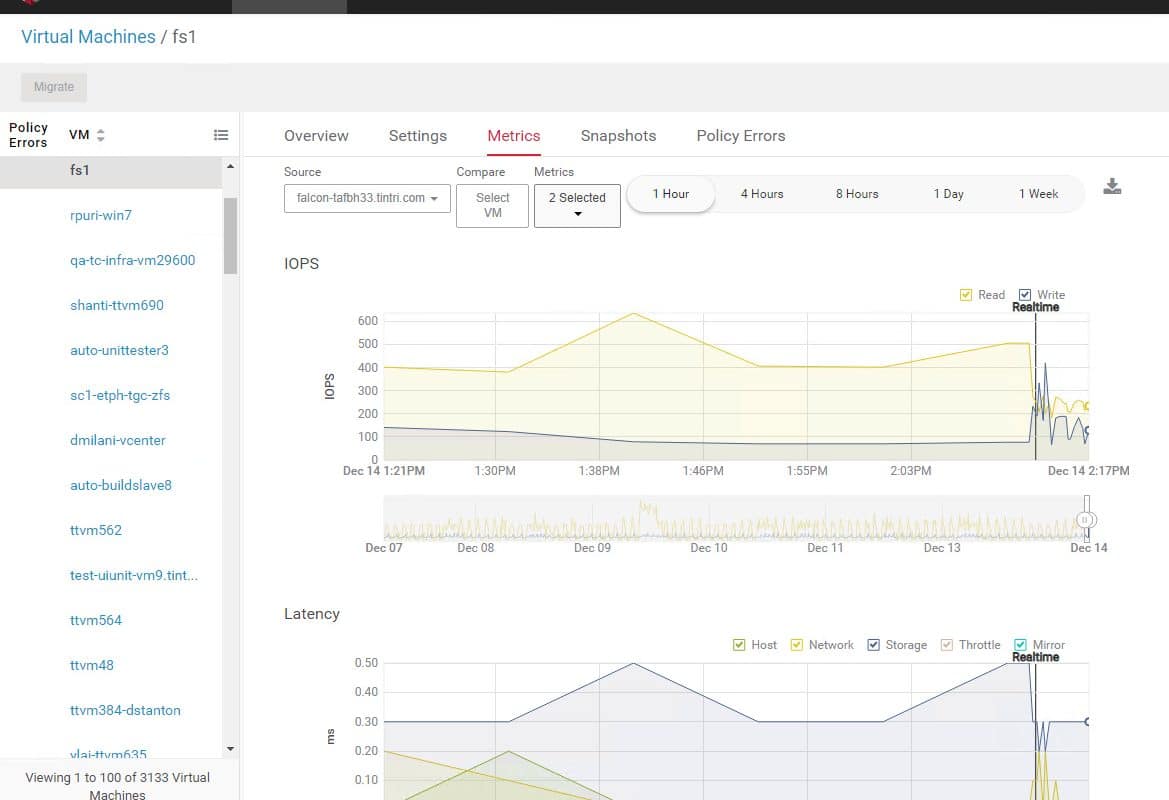
Task: Open the VM list columns menu icon
Action: click(x=221, y=135)
